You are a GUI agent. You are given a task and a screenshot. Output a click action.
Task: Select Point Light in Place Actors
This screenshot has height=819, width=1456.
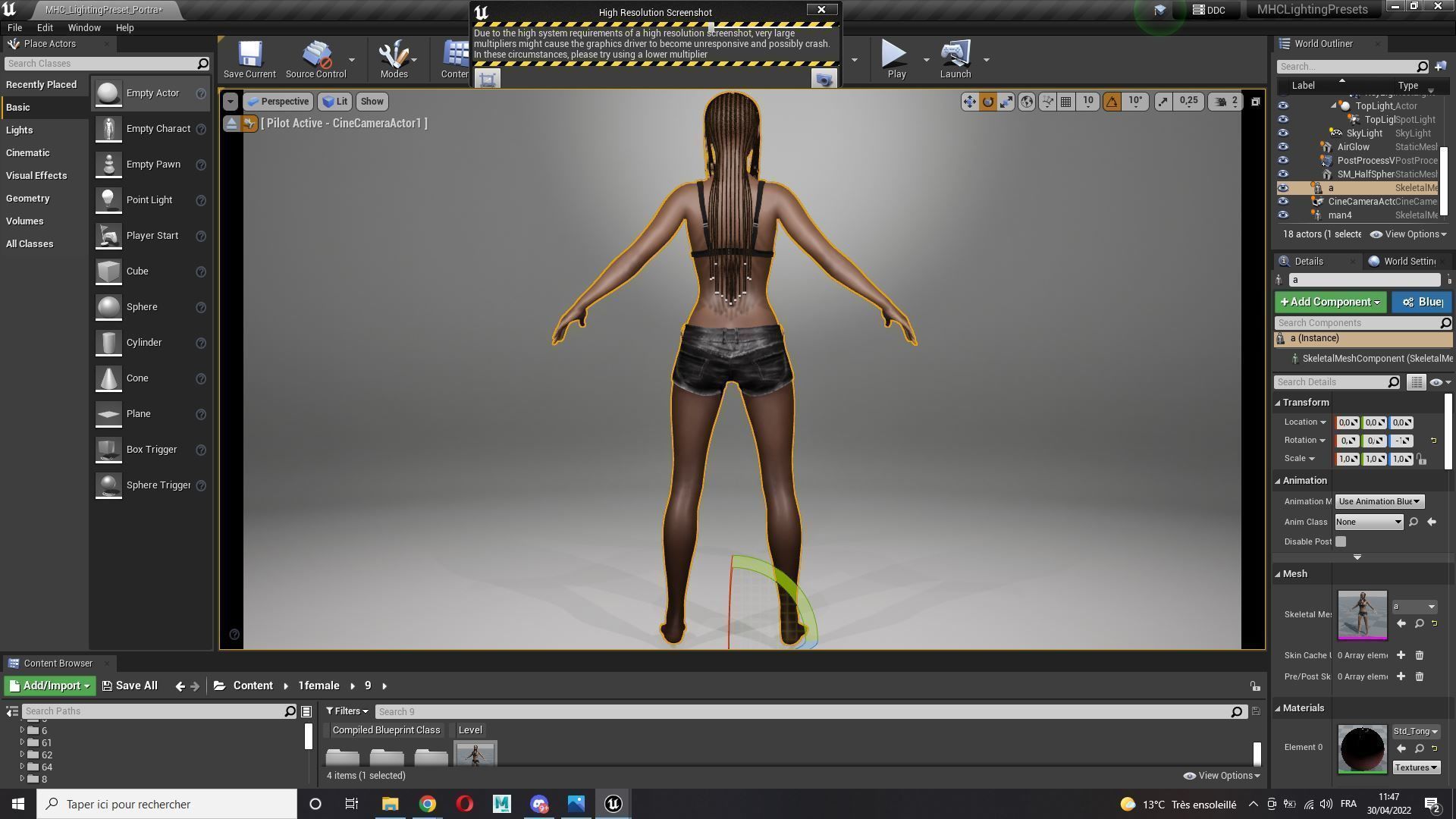(149, 200)
